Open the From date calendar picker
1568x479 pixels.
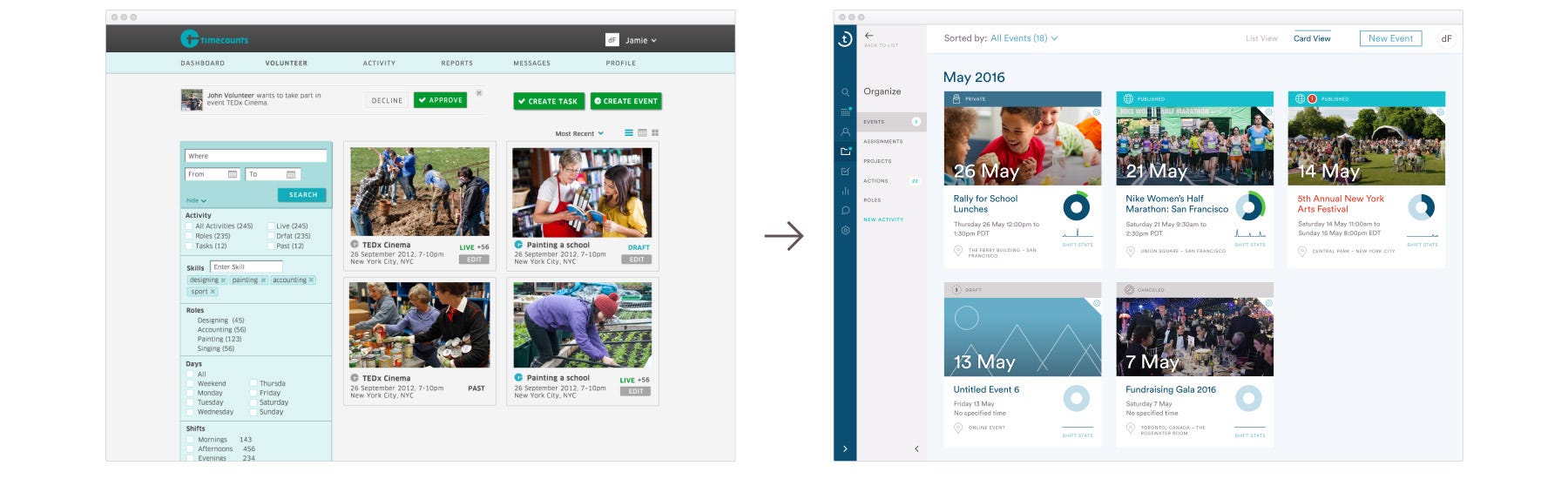pos(233,174)
